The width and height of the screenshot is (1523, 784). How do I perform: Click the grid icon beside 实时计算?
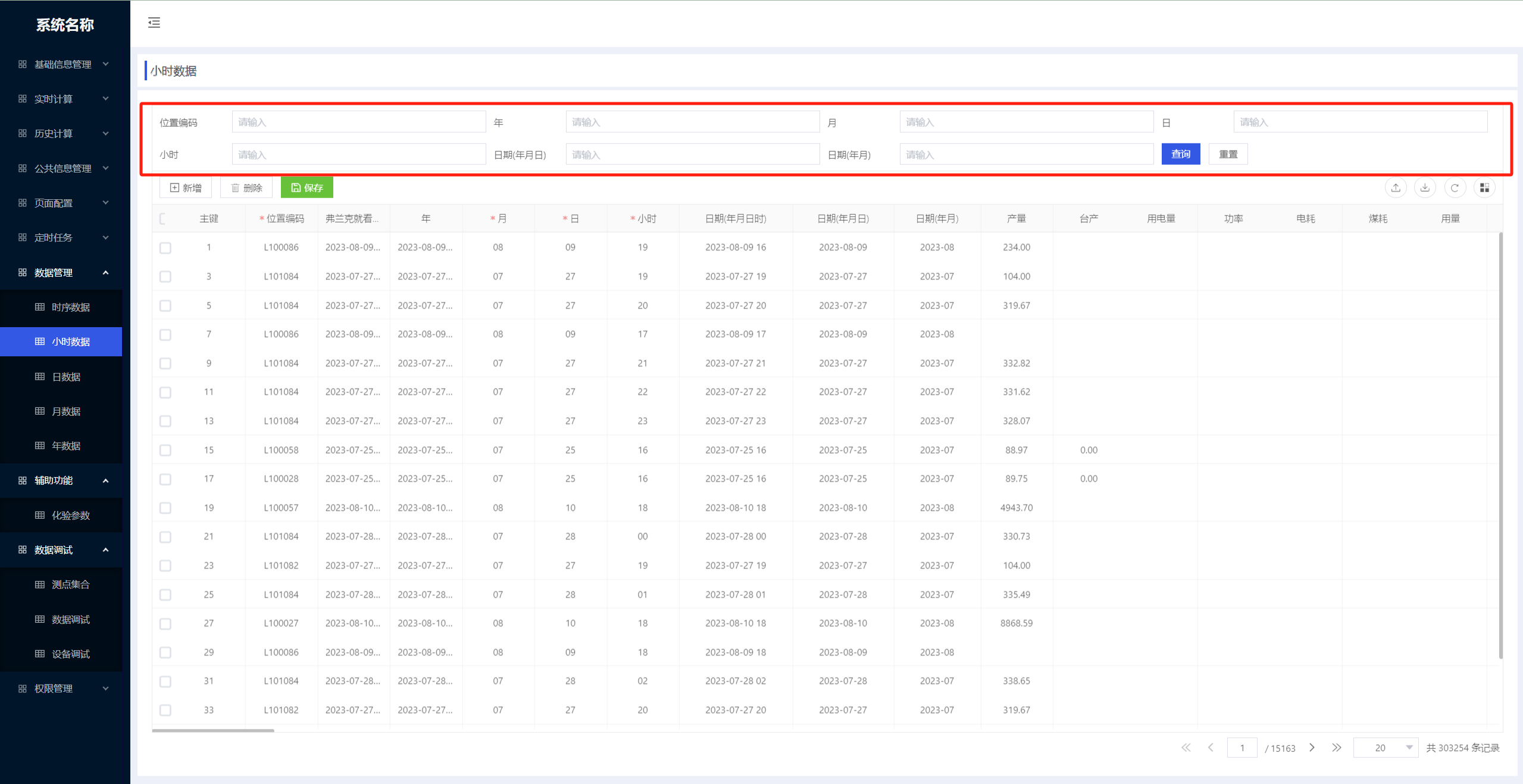[x=23, y=99]
